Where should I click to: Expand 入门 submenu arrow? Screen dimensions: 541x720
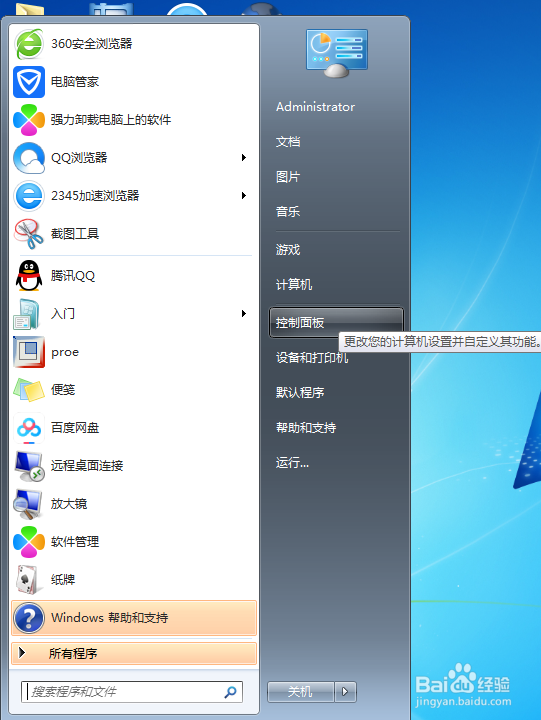pyautogui.click(x=244, y=314)
